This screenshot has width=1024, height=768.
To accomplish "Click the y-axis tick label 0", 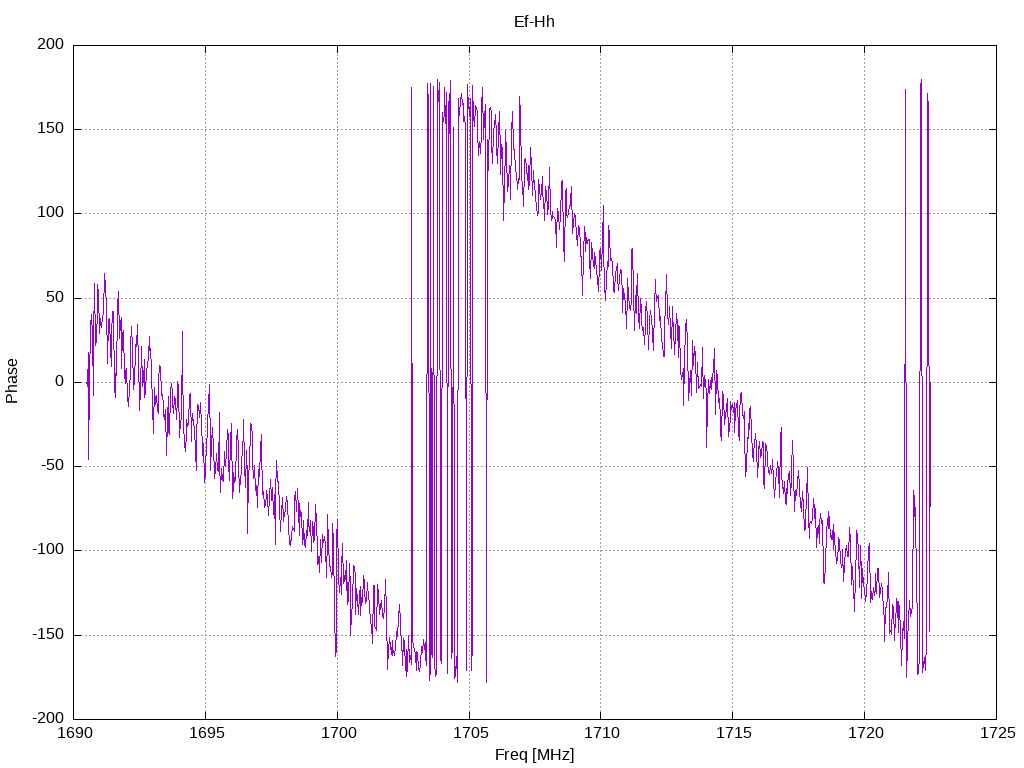I will (60, 382).
